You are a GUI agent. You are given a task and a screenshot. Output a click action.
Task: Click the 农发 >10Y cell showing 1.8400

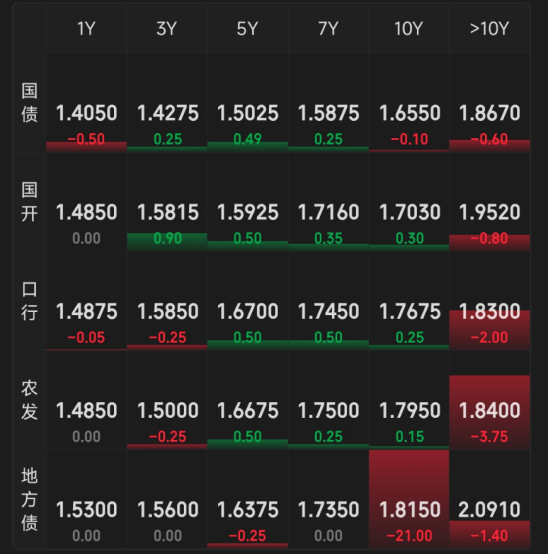pyautogui.click(x=489, y=400)
